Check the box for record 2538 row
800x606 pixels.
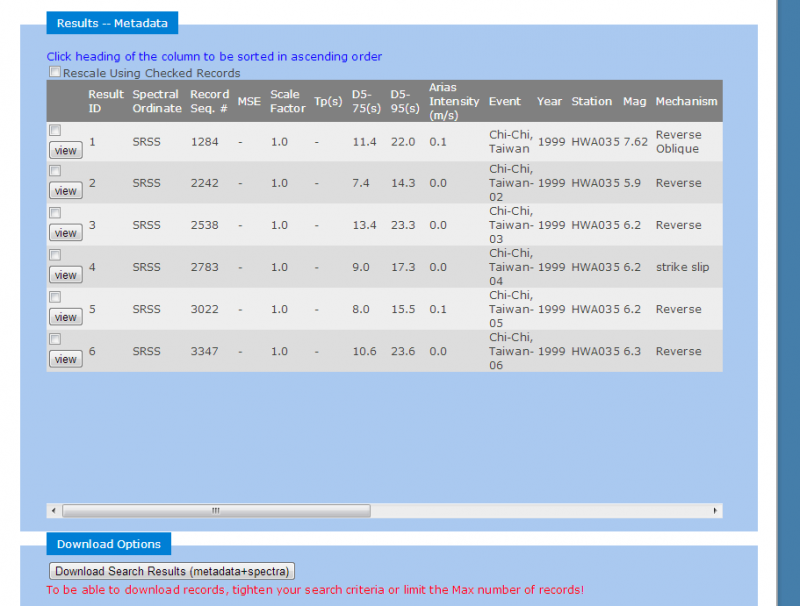[x=55, y=213]
